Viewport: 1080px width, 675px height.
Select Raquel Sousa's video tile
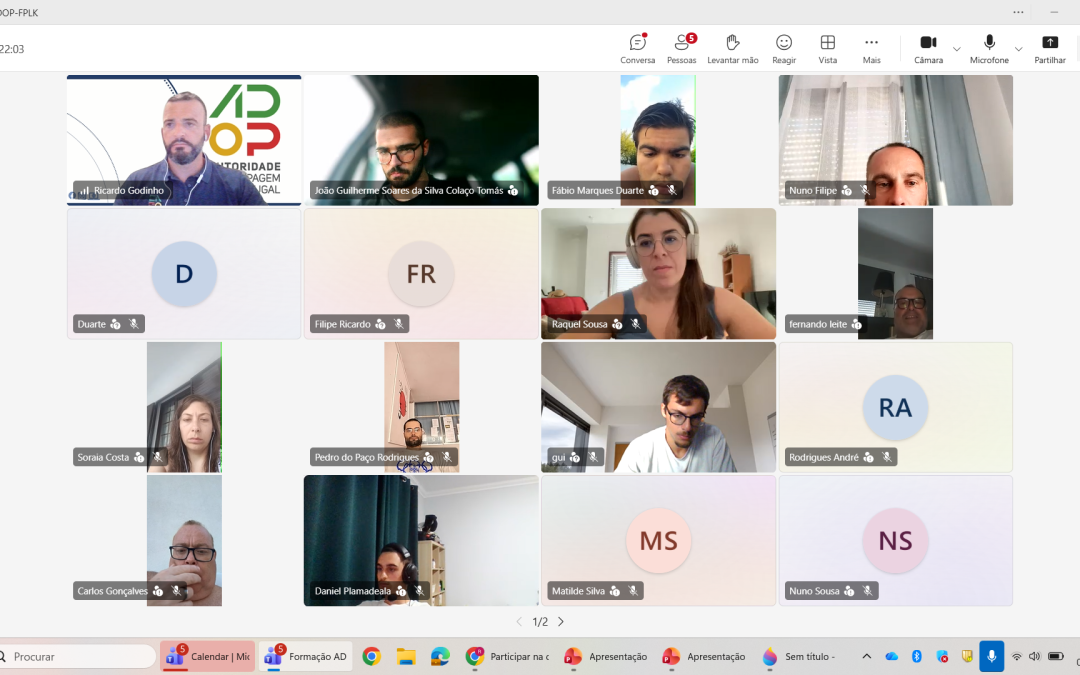tap(658, 273)
